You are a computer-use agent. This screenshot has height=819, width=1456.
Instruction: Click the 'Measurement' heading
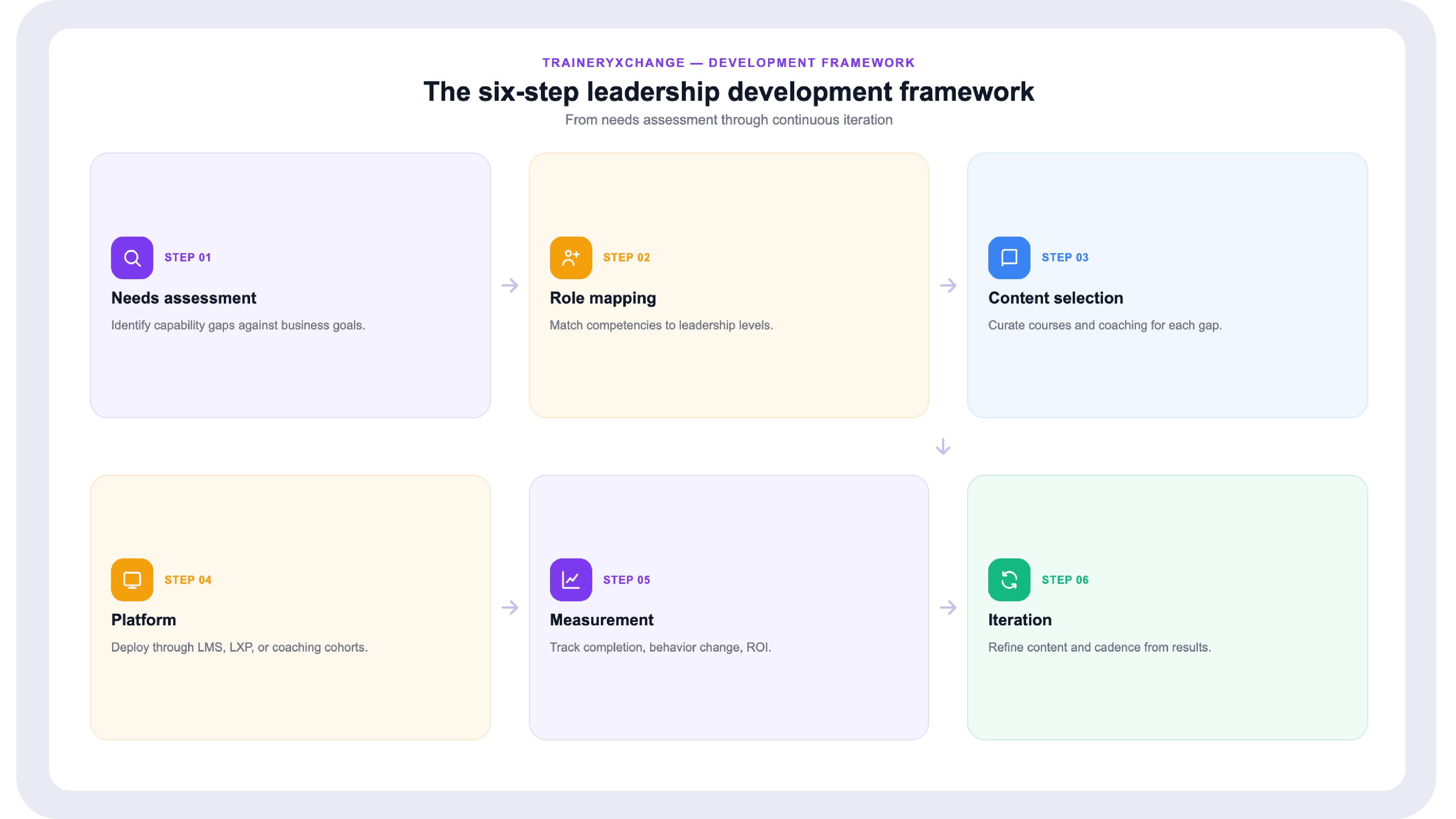coord(601,620)
